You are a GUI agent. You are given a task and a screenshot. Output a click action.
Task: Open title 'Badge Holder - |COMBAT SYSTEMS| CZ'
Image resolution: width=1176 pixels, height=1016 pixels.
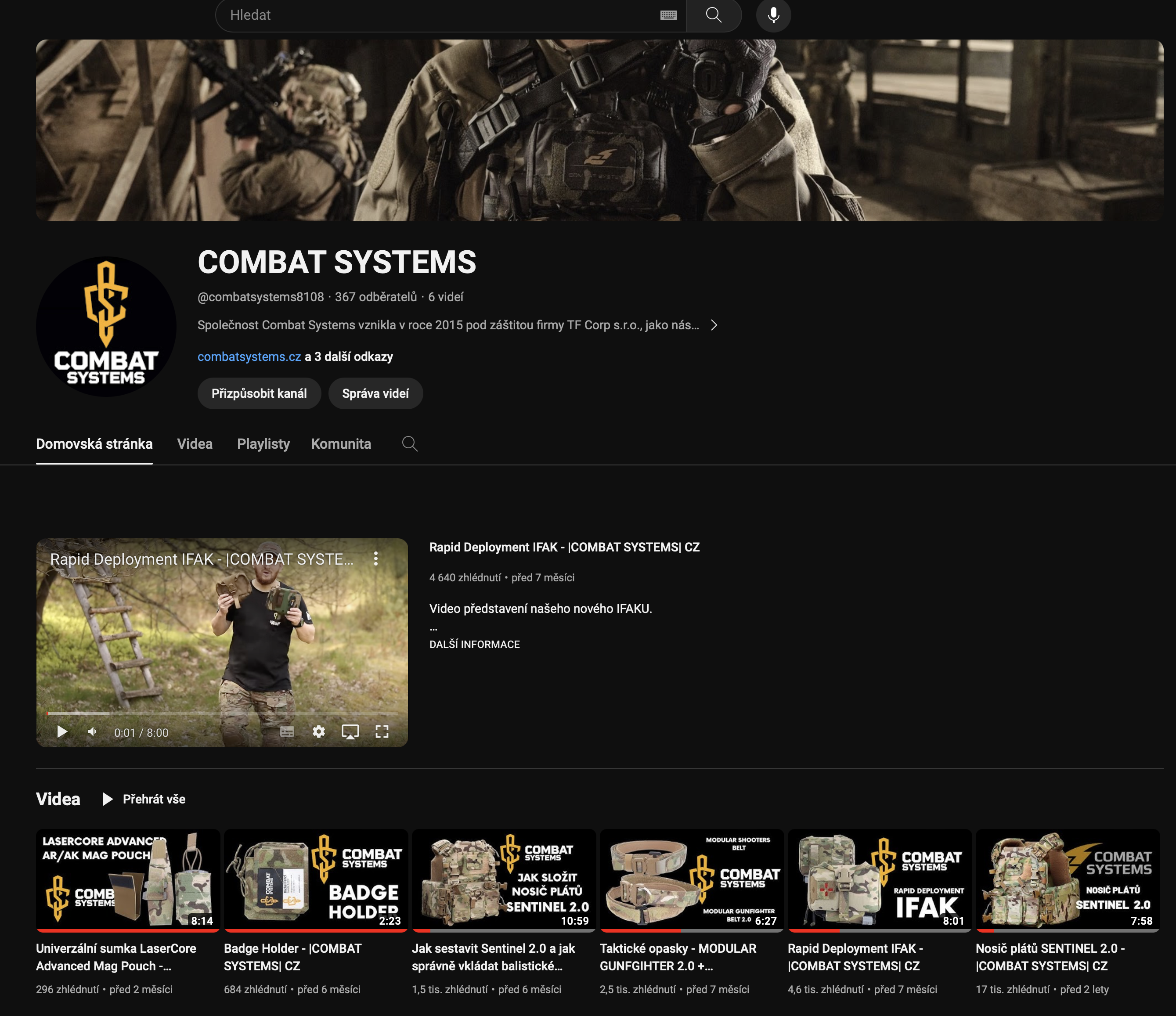[292, 957]
